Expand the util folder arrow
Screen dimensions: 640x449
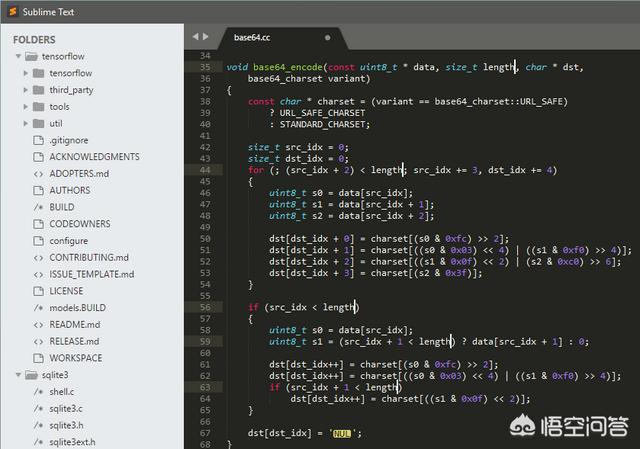point(26,123)
